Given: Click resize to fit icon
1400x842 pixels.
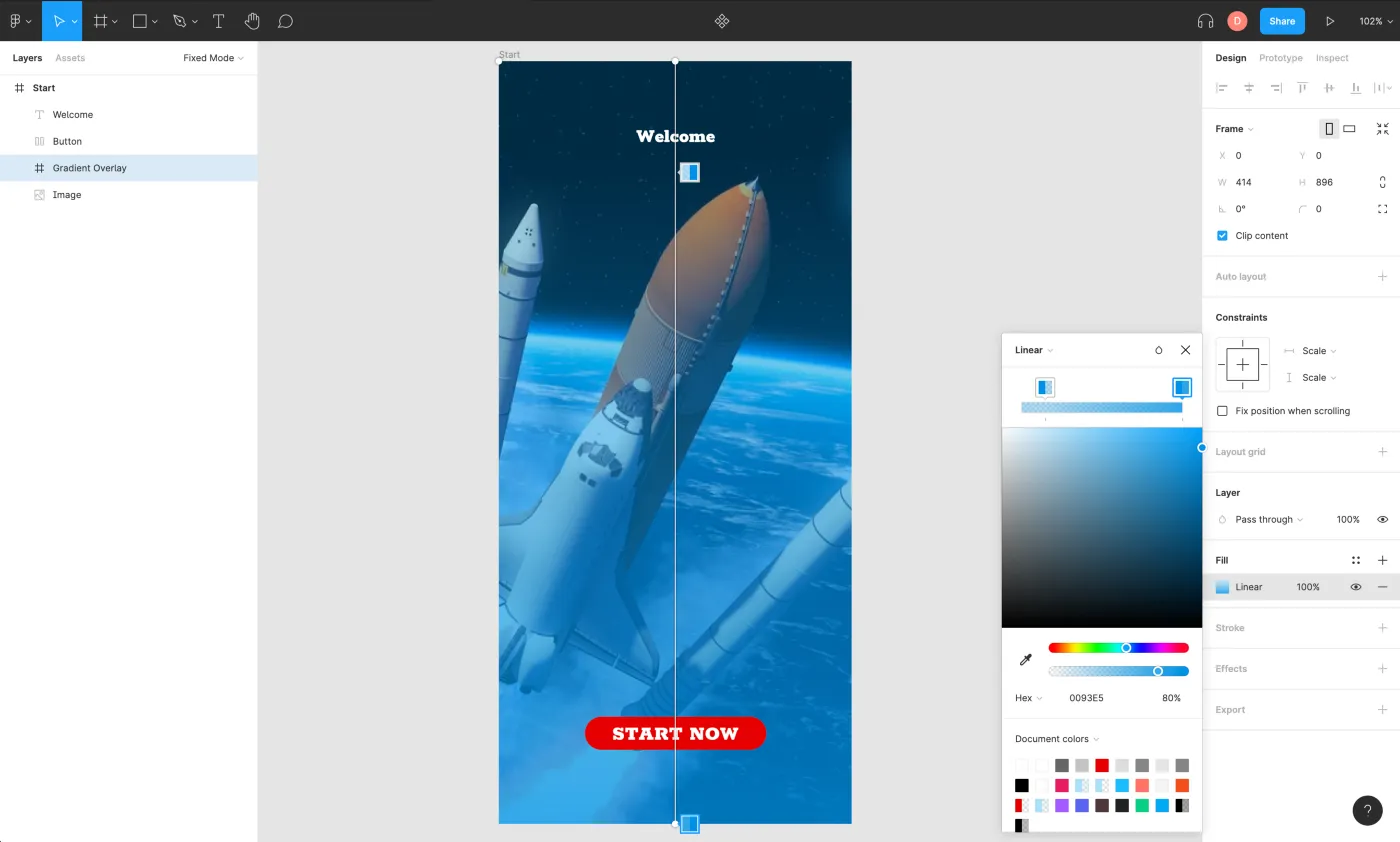Looking at the screenshot, I should pyautogui.click(x=1383, y=129).
